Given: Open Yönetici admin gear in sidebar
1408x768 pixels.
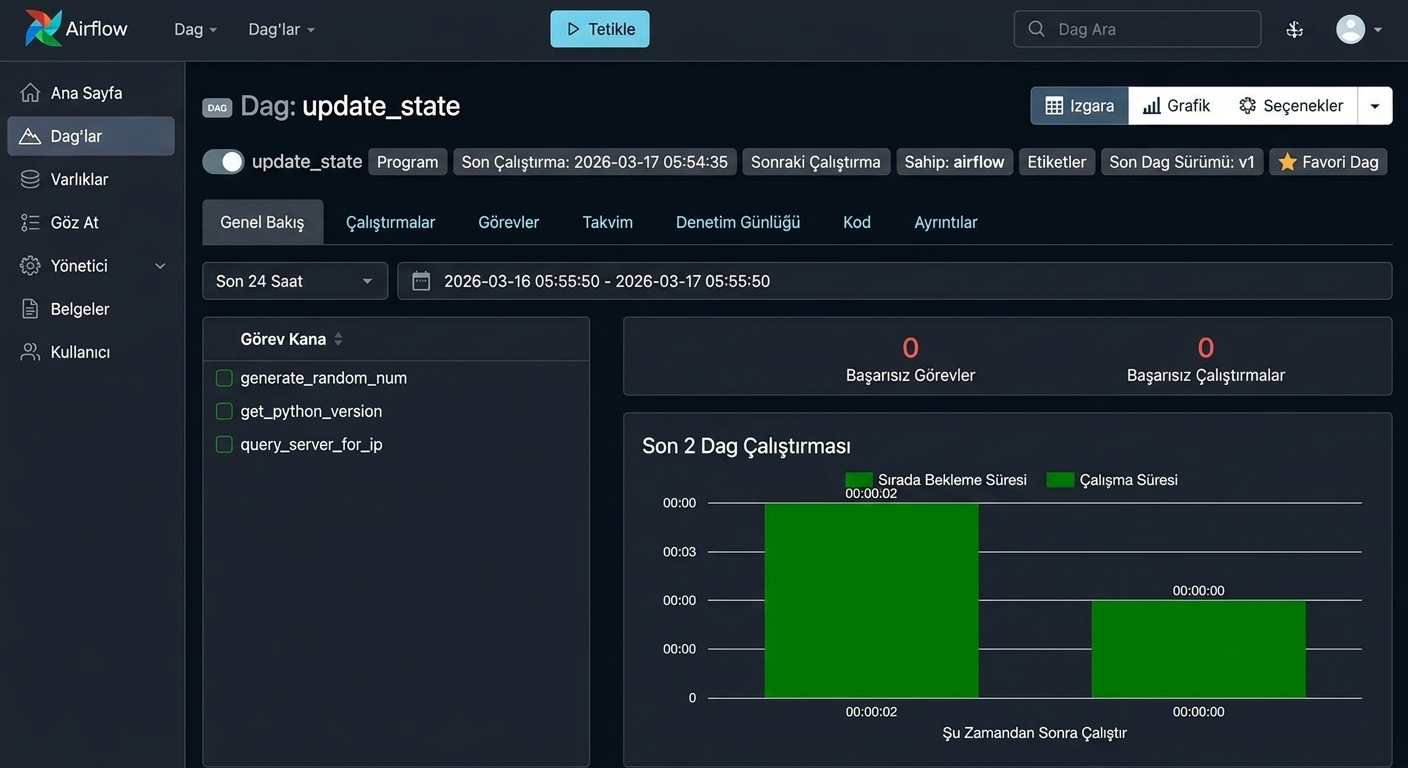Looking at the screenshot, I should click(x=31, y=266).
